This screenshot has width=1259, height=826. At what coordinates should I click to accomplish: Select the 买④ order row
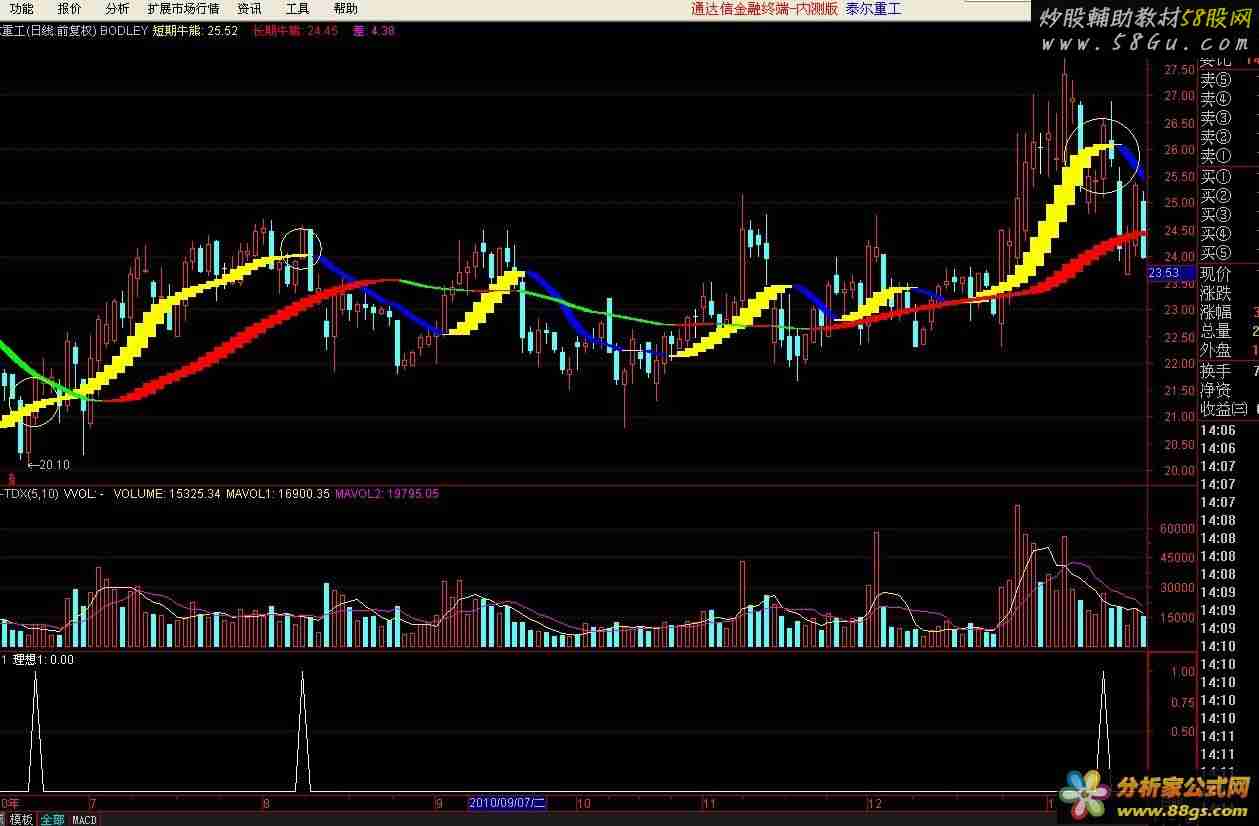tap(1218, 234)
